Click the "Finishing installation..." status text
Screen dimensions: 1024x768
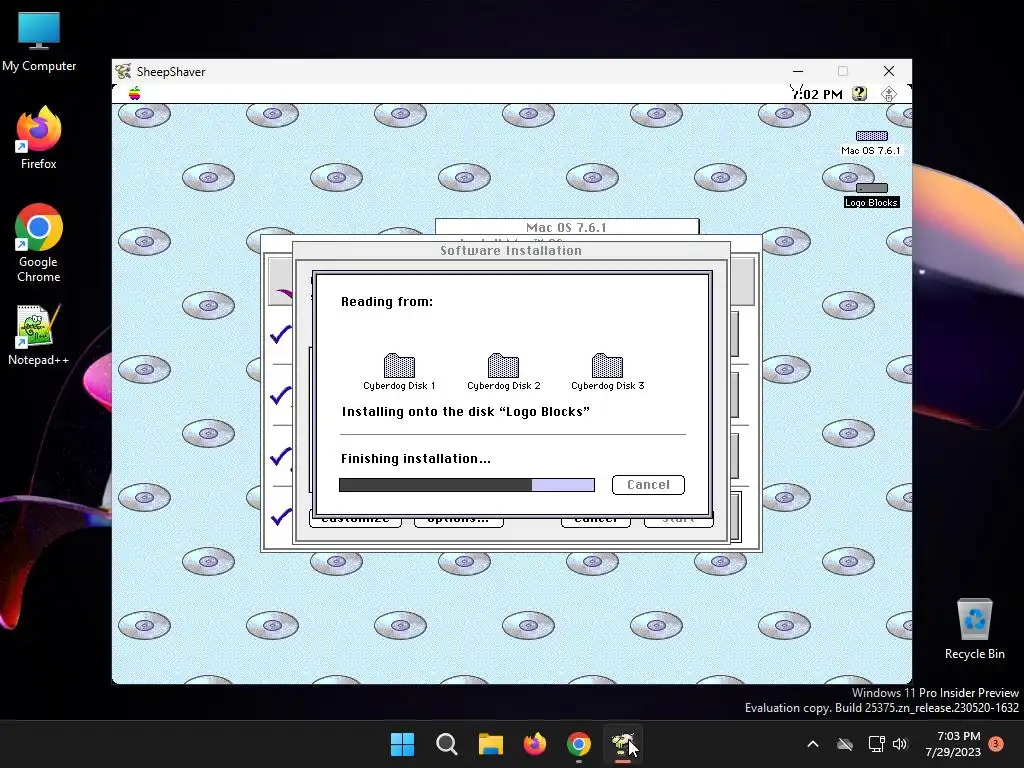pyautogui.click(x=415, y=458)
